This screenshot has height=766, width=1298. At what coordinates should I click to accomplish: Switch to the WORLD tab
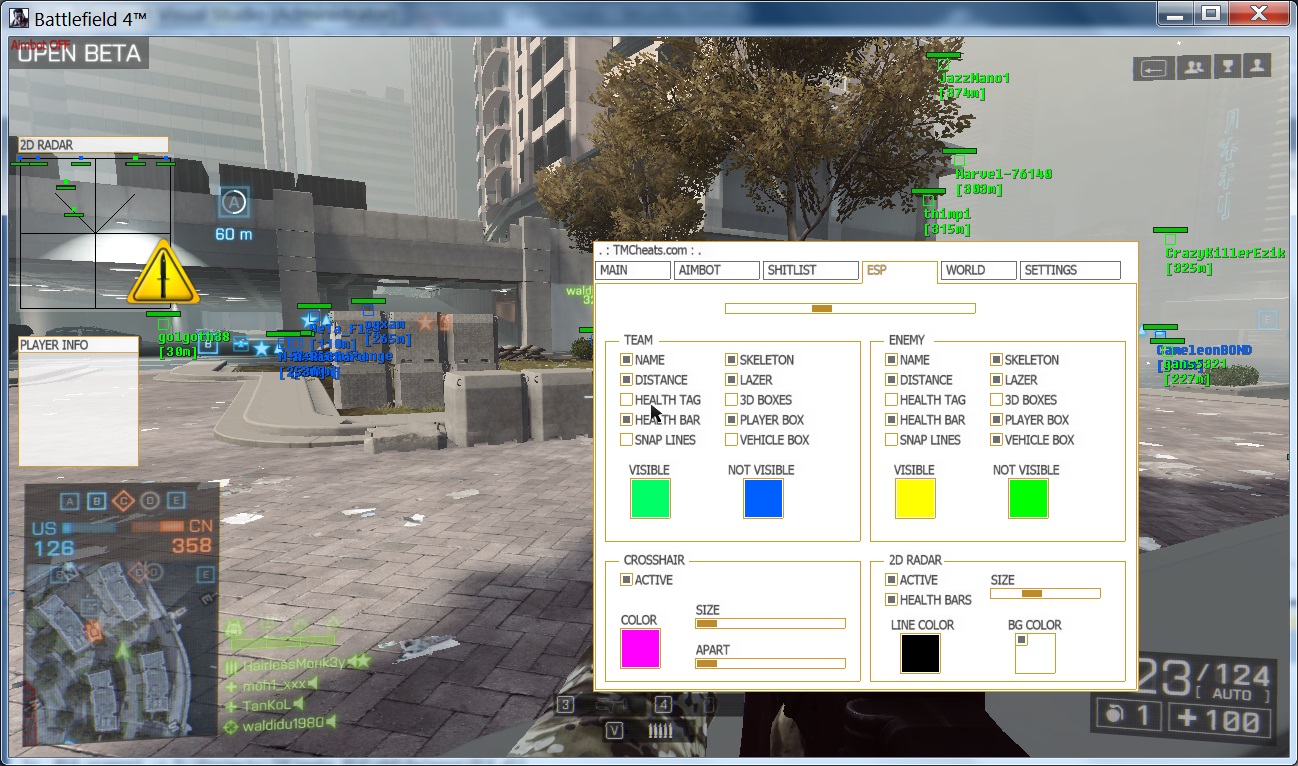(978, 270)
